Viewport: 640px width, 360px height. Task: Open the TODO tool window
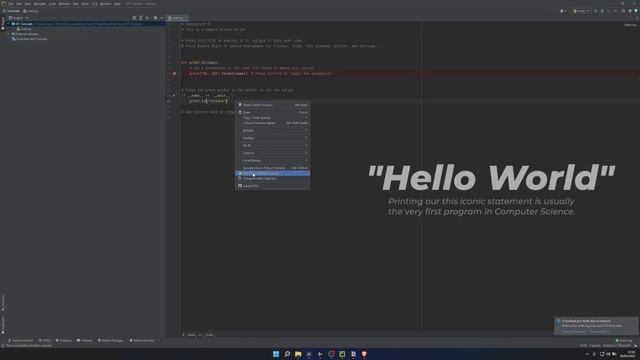tap(44, 340)
